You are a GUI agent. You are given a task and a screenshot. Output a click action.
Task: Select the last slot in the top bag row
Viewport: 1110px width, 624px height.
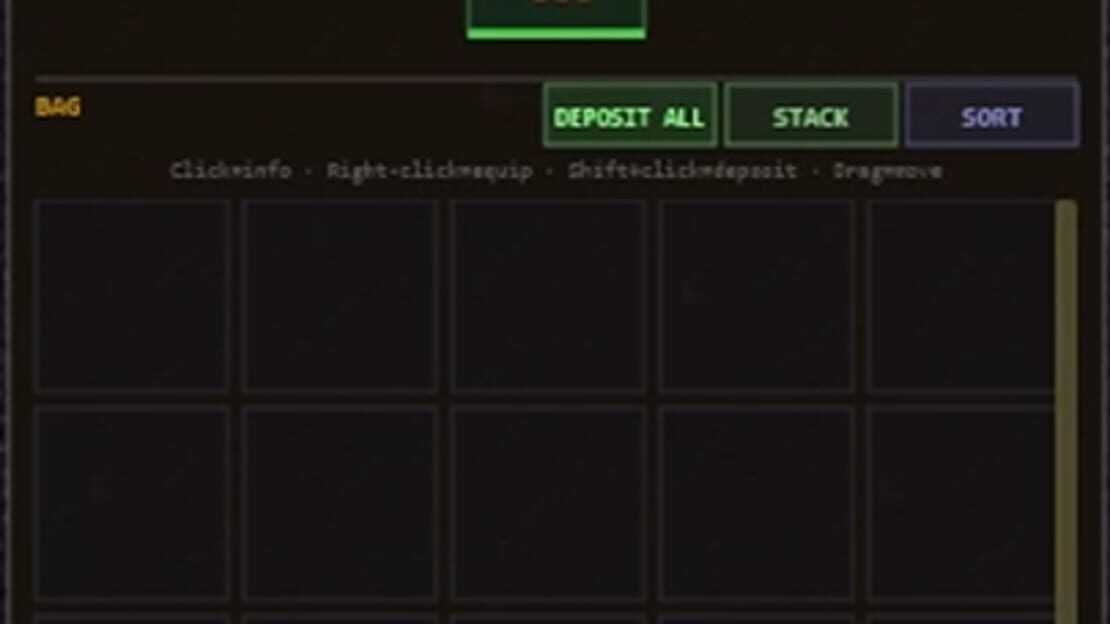coord(961,296)
